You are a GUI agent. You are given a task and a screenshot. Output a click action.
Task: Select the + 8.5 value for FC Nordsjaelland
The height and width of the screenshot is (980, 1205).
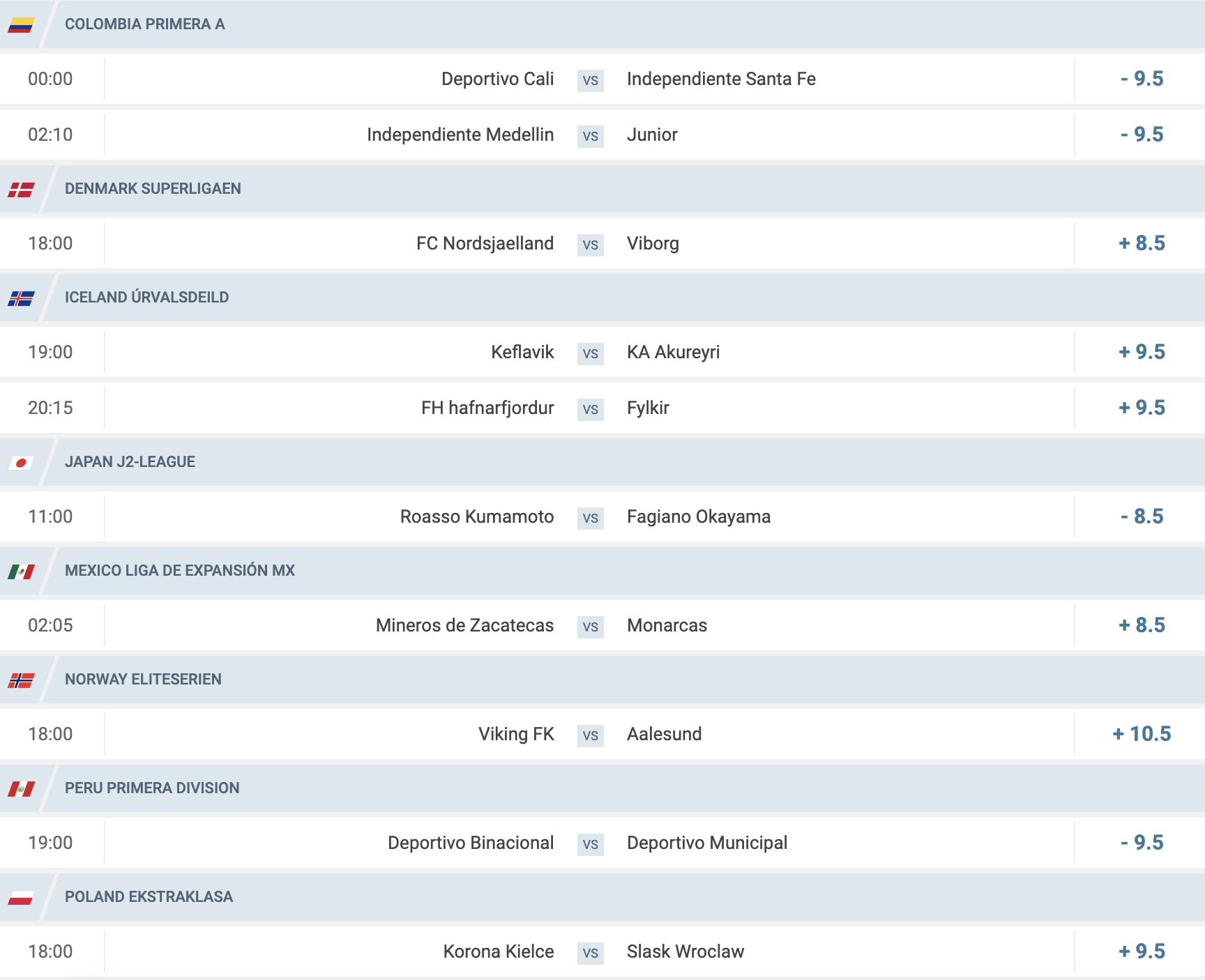1142,243
